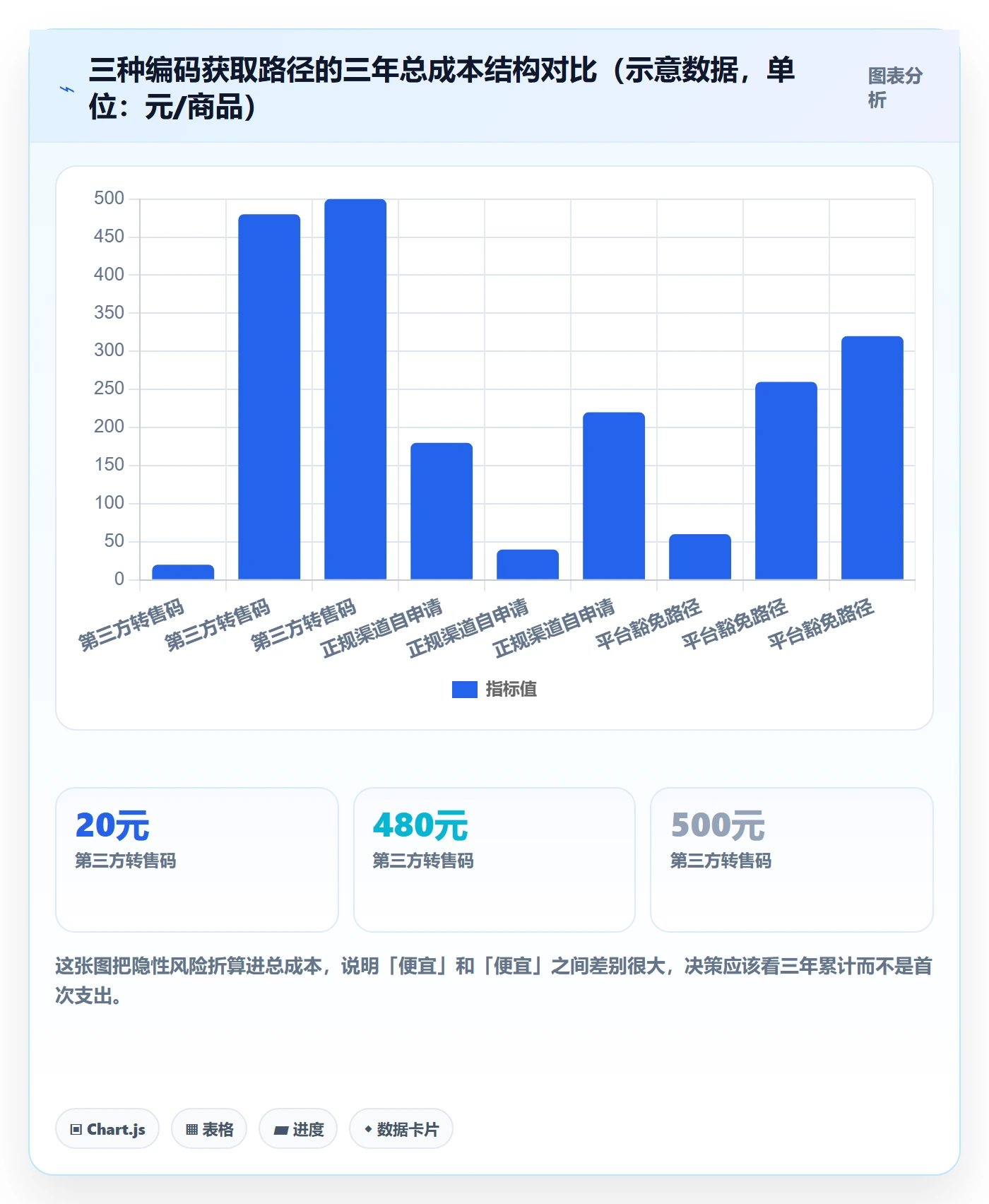Select the 表格 tag

coord(209,1128)
